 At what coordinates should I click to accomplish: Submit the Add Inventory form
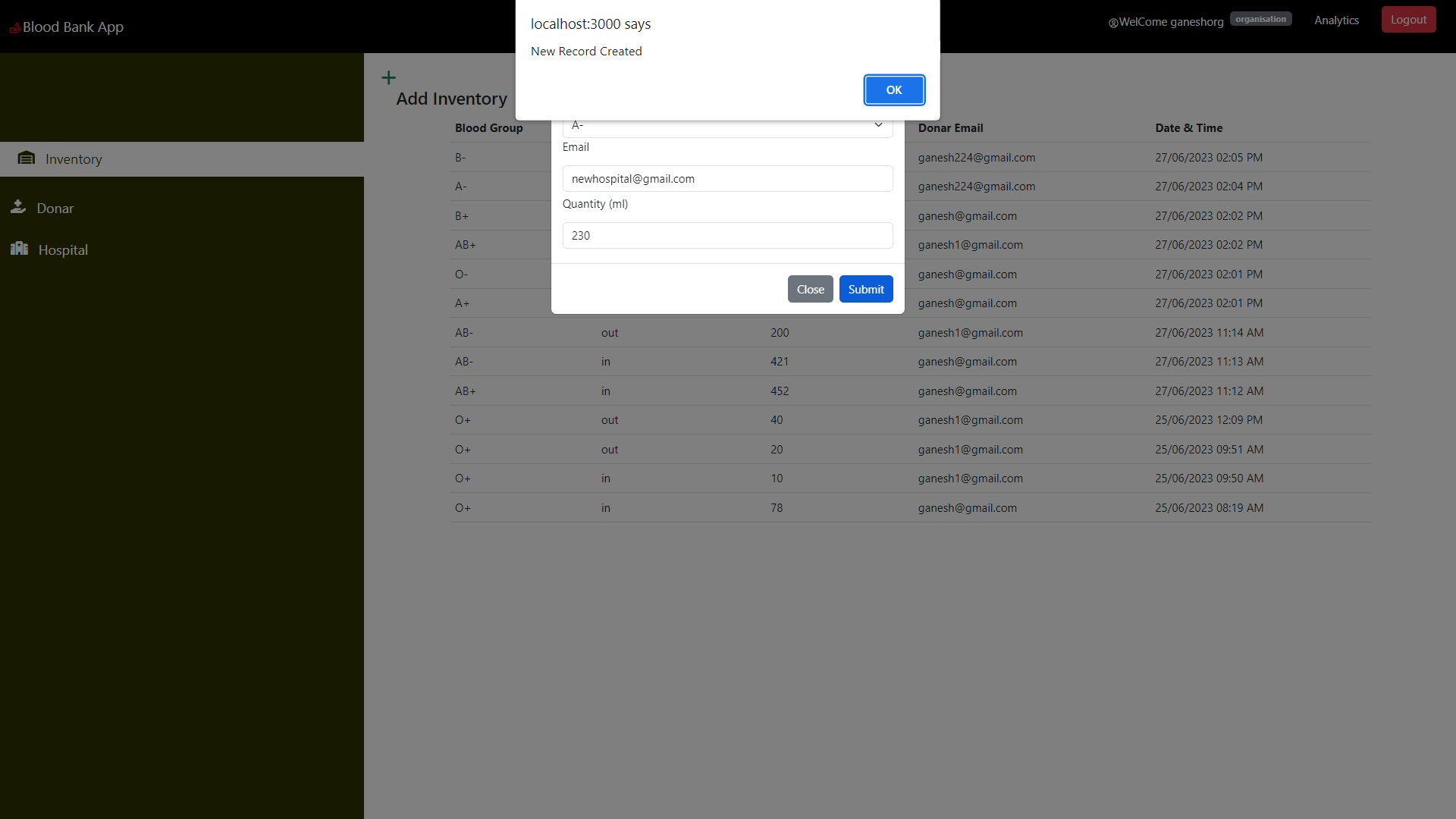coord(865,289)
